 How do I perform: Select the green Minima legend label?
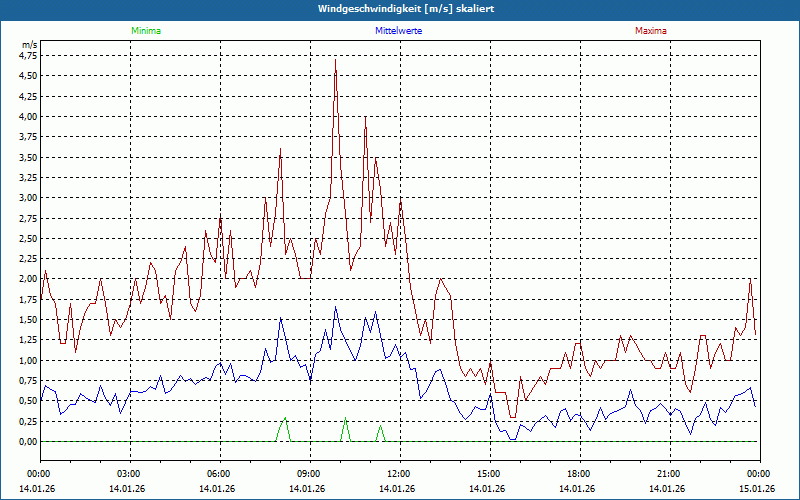146,31
